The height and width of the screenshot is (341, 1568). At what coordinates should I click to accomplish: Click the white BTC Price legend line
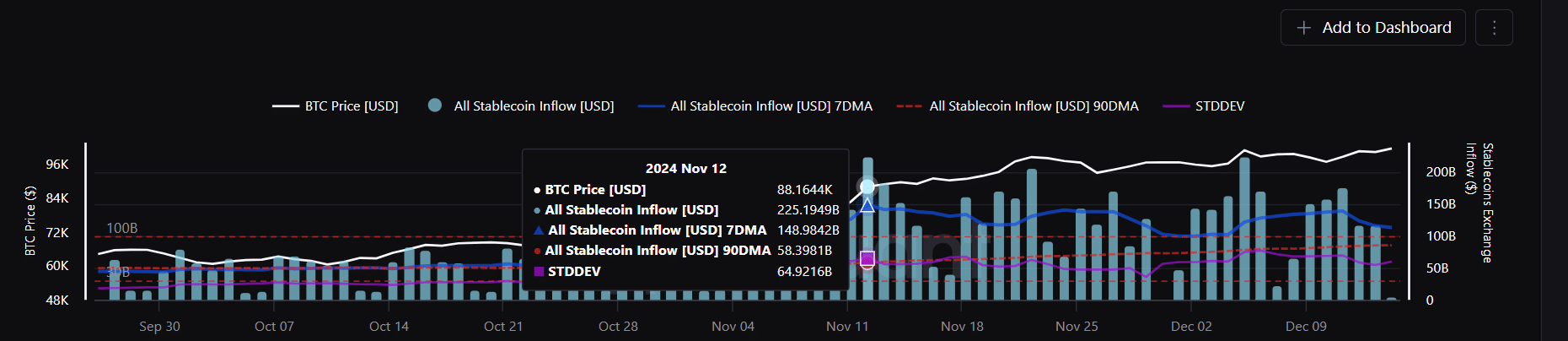[x=286, y=106]
